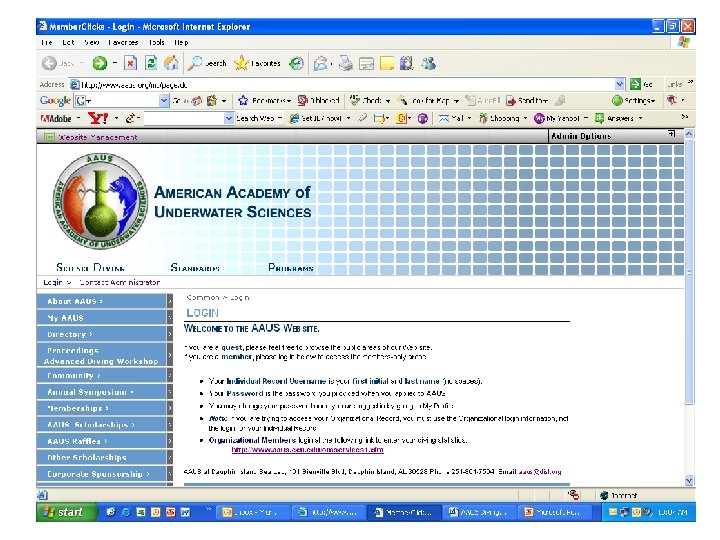Click the Science Diving navigation tab
Viewport: 720px width, 540px height.
(x=90, y=267)
